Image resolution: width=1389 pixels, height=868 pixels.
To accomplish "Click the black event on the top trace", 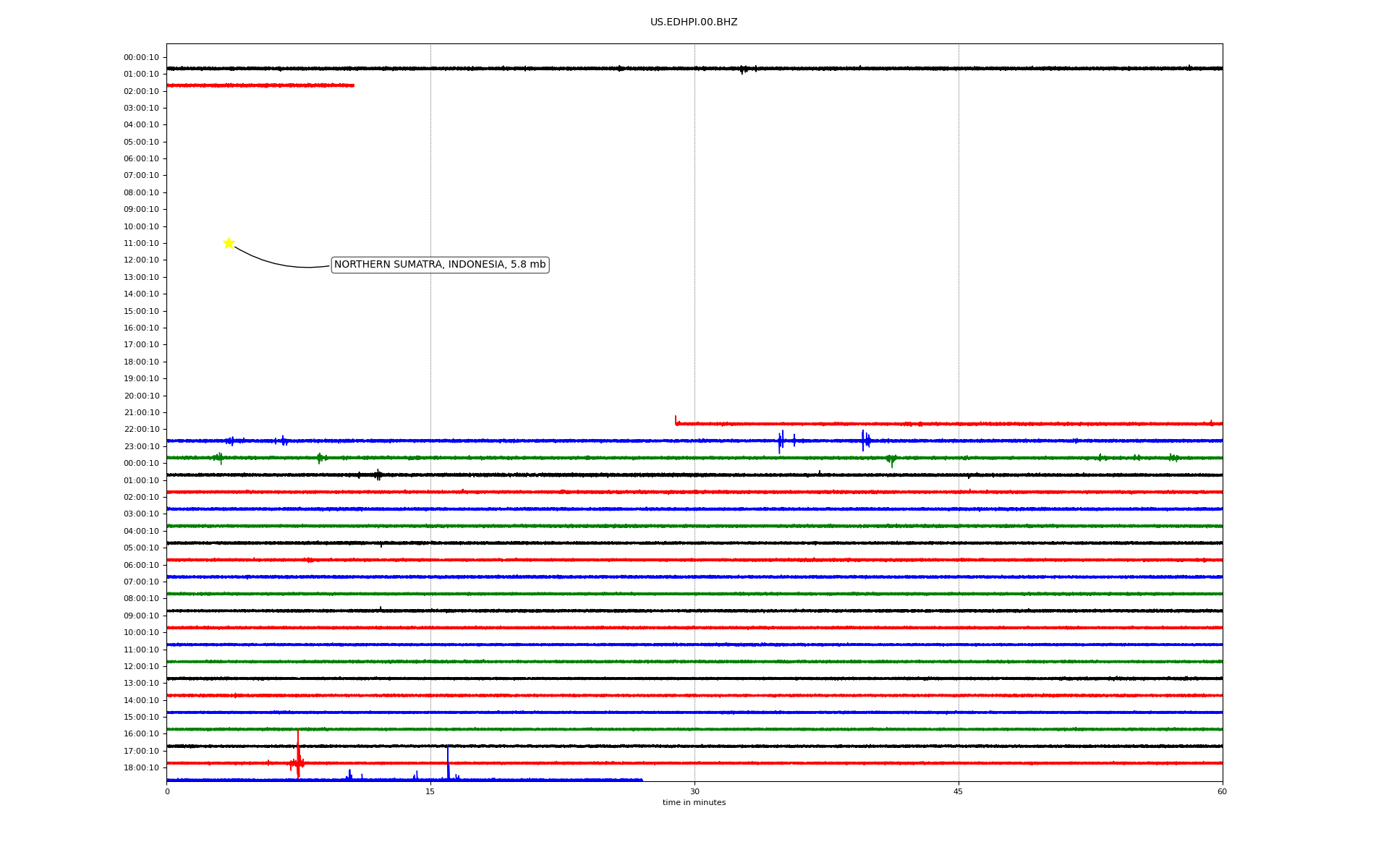I will 743,69.
